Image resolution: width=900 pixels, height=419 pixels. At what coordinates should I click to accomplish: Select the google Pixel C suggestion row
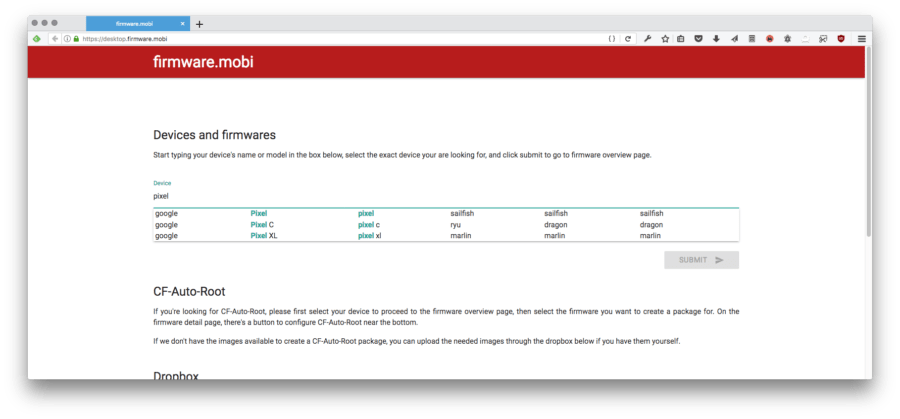coord(446,224)
